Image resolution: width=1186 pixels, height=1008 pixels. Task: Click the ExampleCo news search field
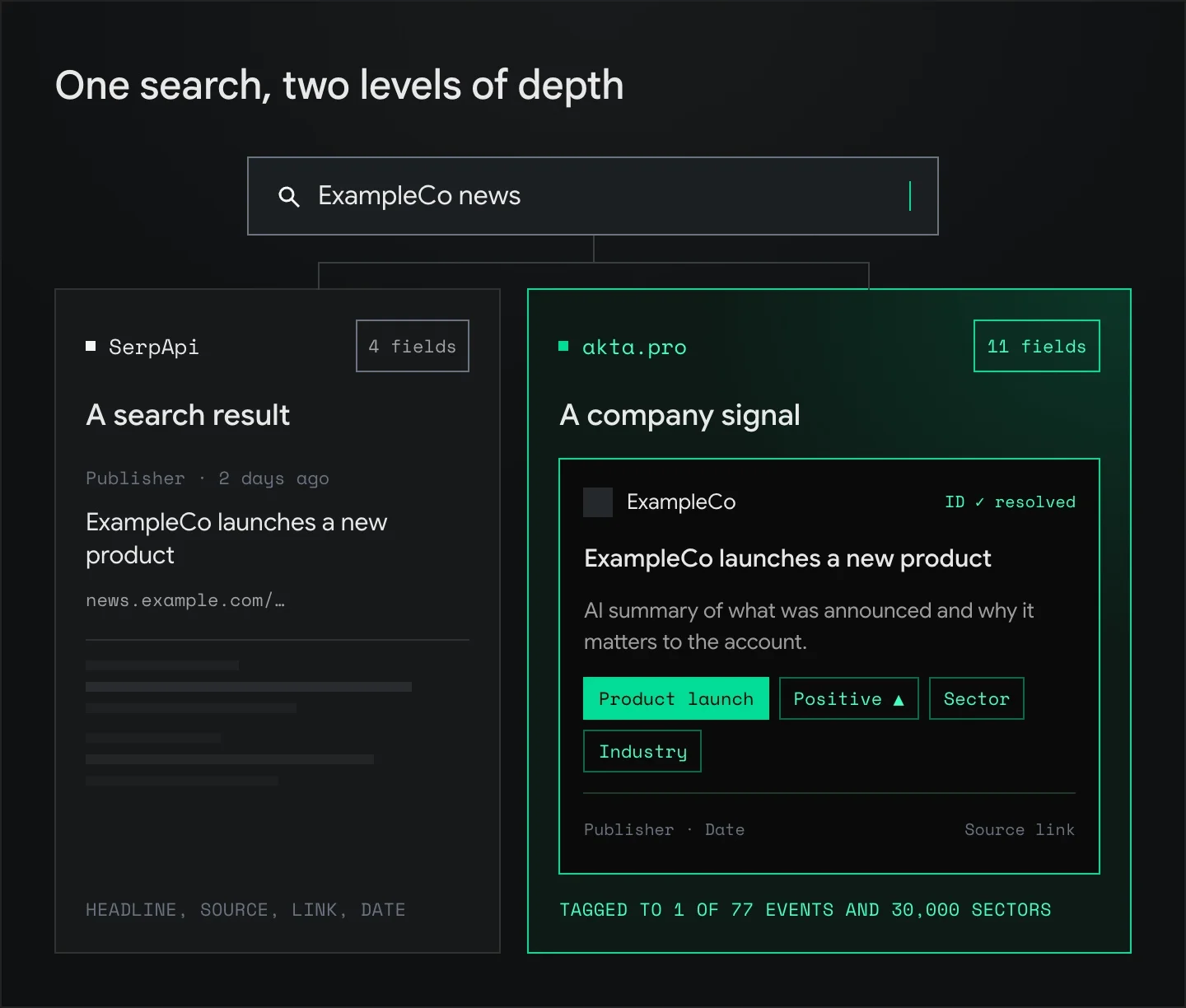pos(593,196)
